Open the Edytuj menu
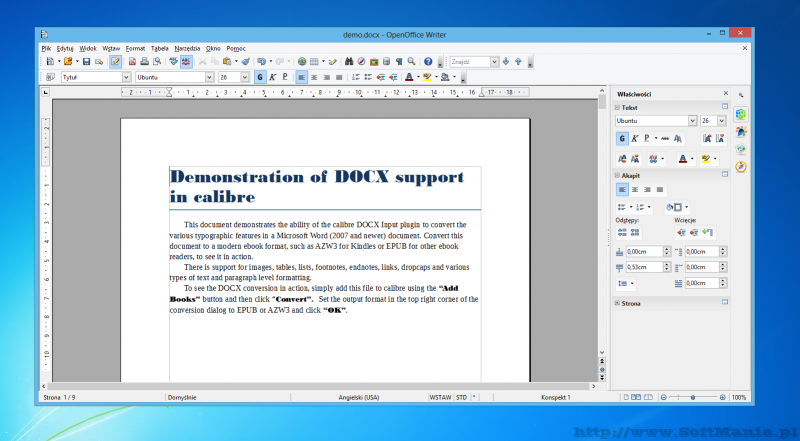Viewport: 800px width, 441px height. coord(65,48)
